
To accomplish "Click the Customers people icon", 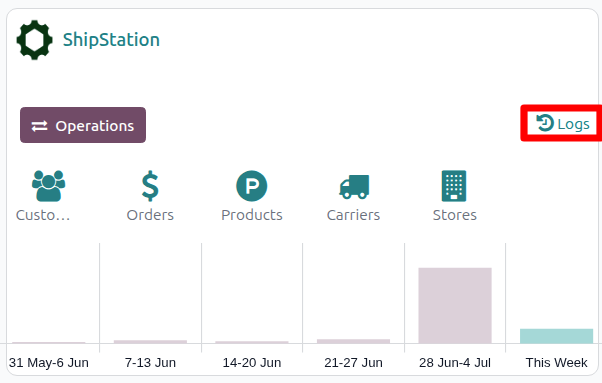I will coord(48,186).
